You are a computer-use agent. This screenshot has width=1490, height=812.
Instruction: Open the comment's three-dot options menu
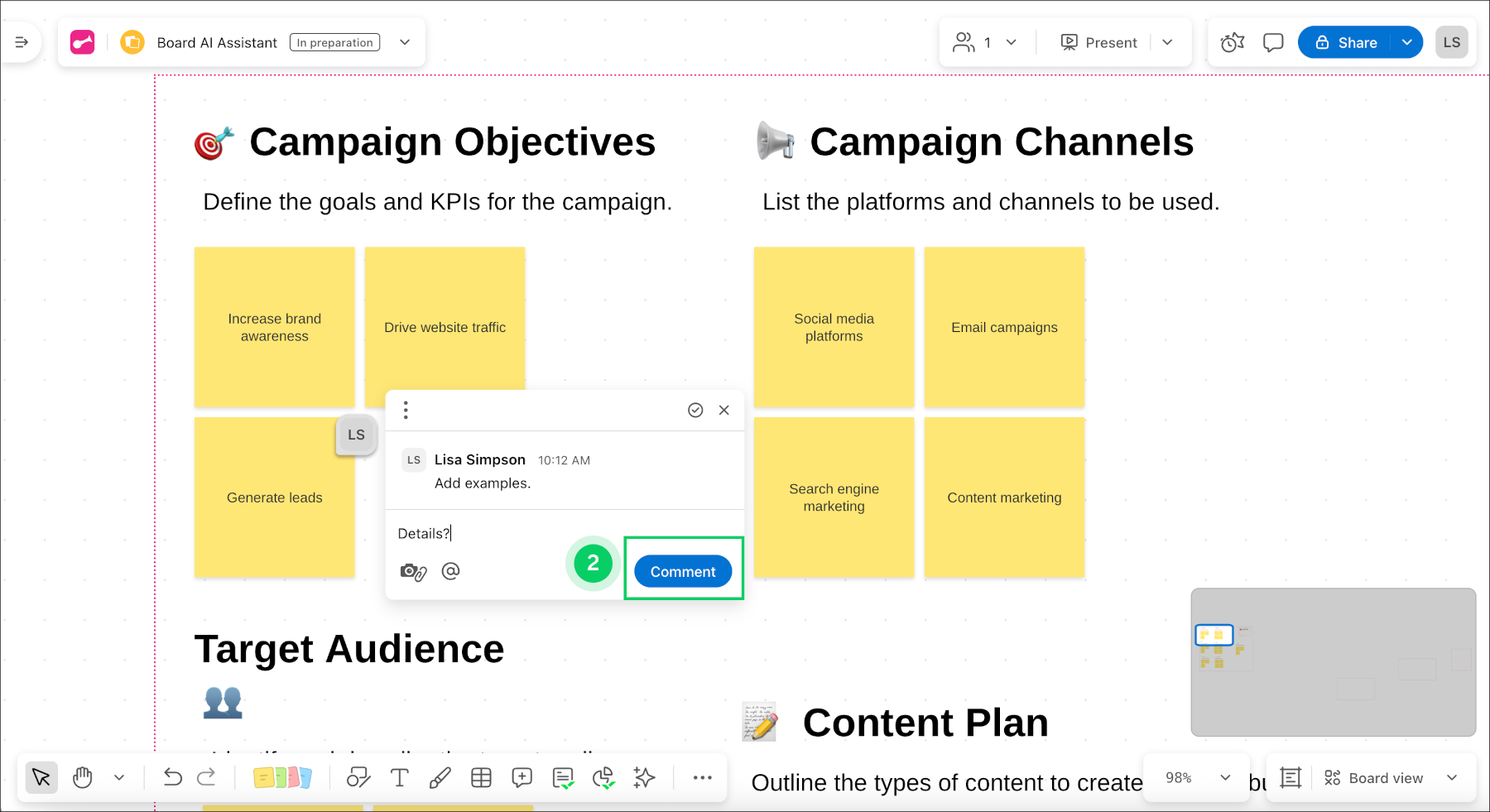406,411
